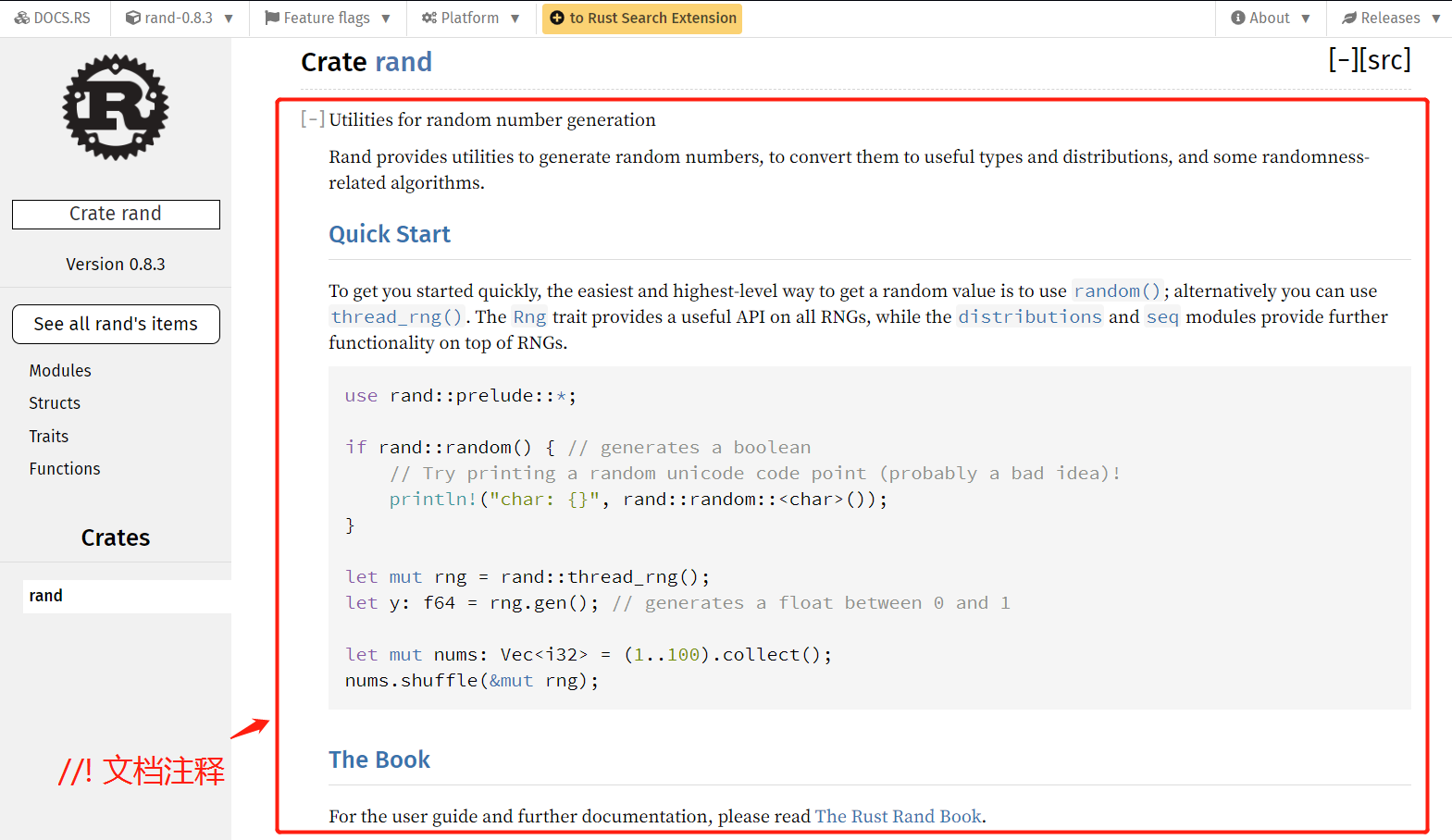1452x840 pixels.
Task: Click the DOCS.RS cubes icon
Action: (22, 18)
